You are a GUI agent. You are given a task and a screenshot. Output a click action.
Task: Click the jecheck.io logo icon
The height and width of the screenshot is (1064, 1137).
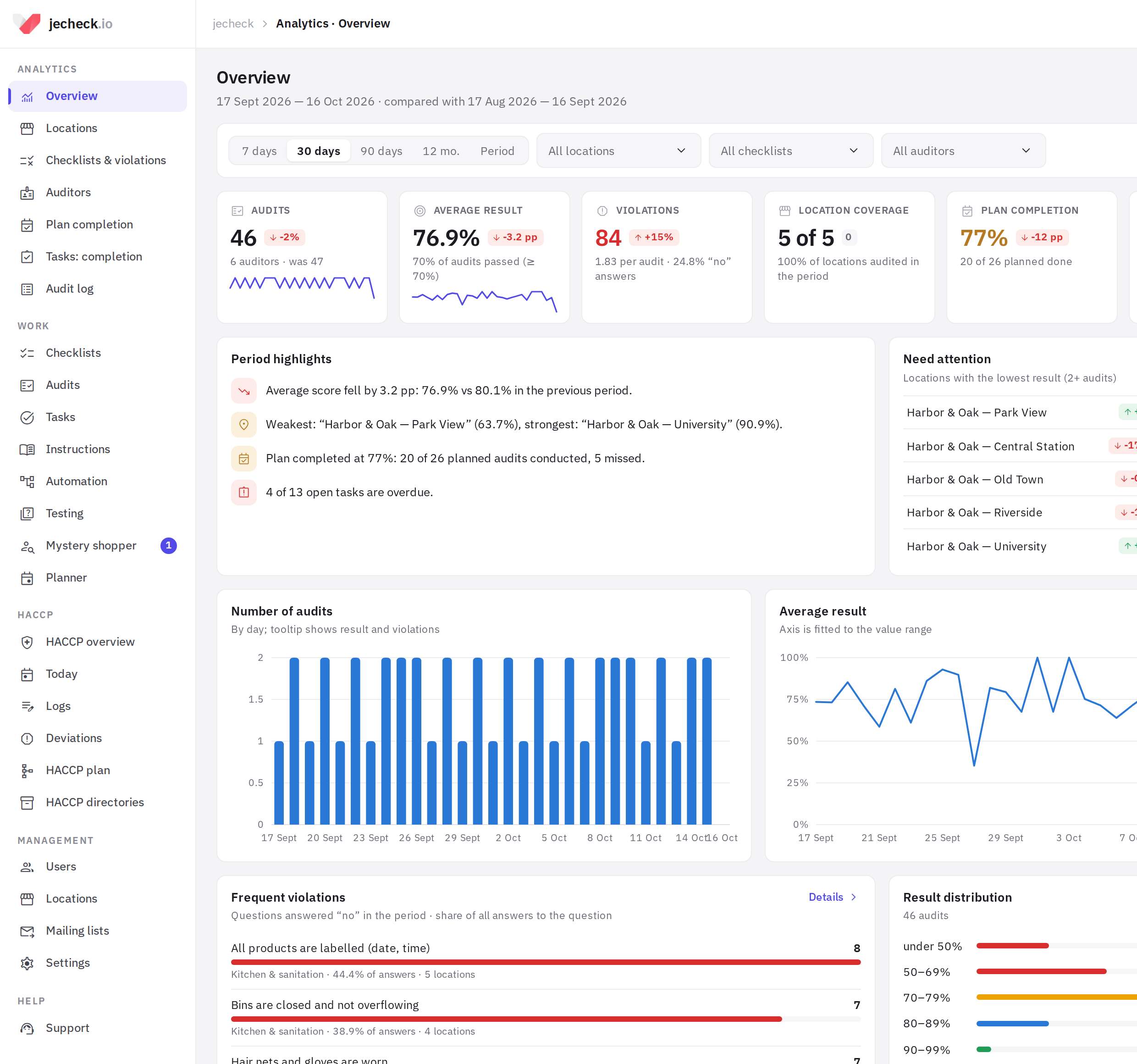tap(27, 23)
